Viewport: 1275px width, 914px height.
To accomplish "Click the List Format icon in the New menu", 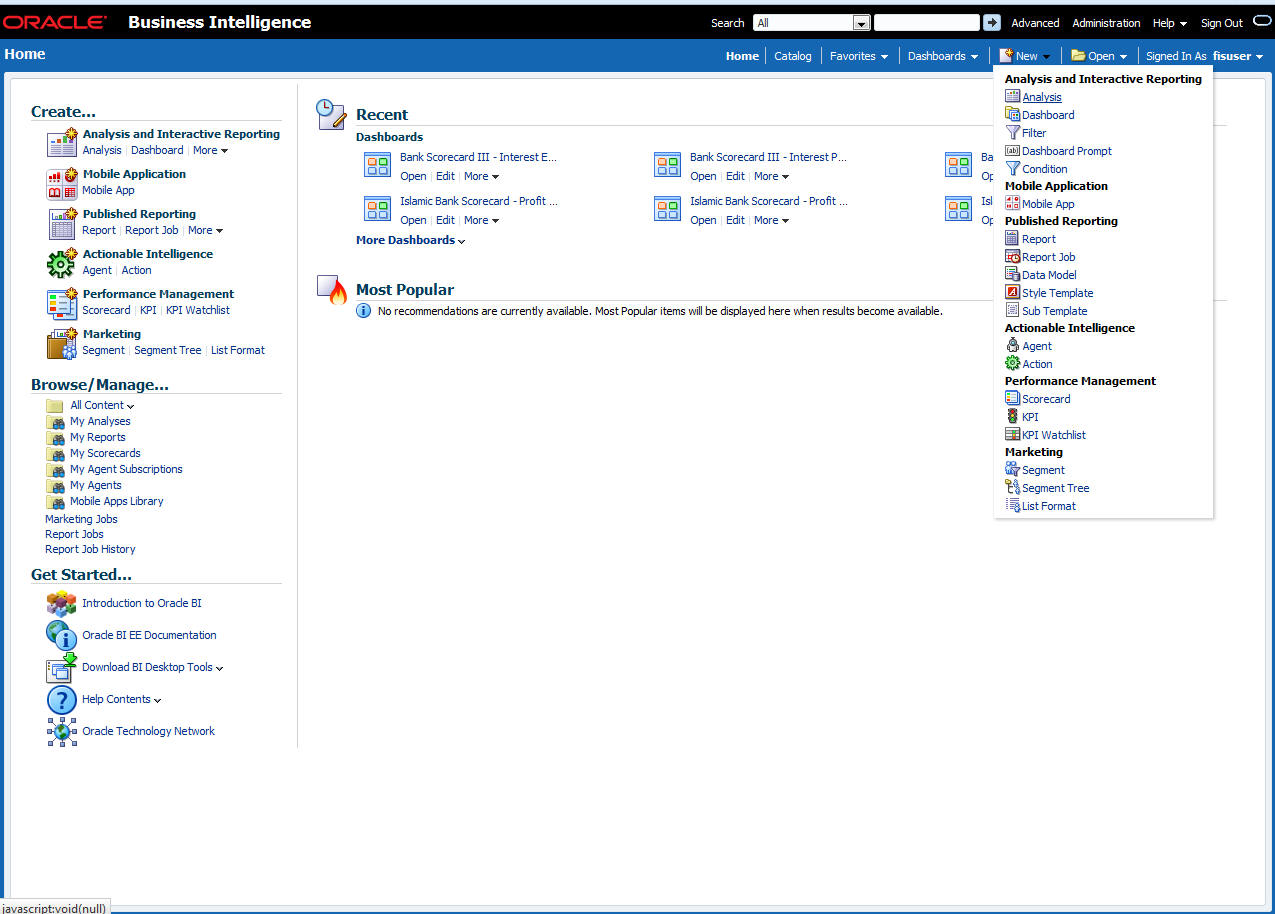I will pyautogui.click(x=1012, y=506).
